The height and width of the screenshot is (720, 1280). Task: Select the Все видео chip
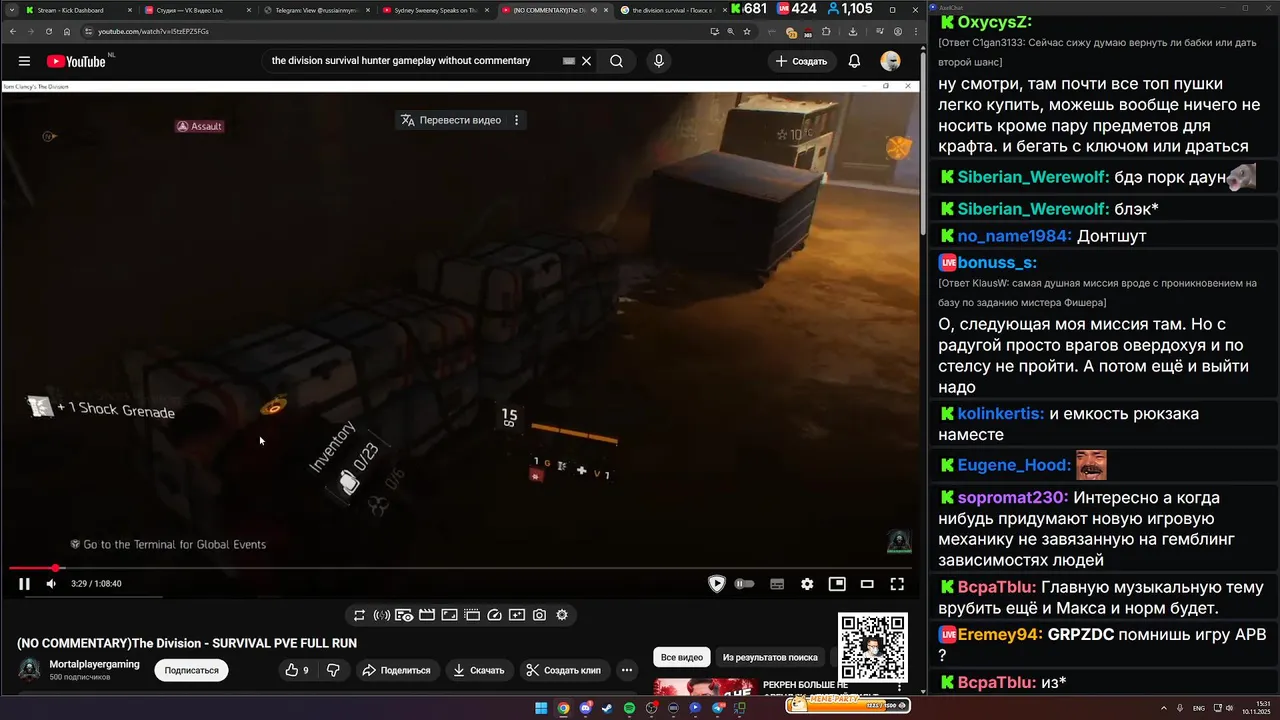682,657
